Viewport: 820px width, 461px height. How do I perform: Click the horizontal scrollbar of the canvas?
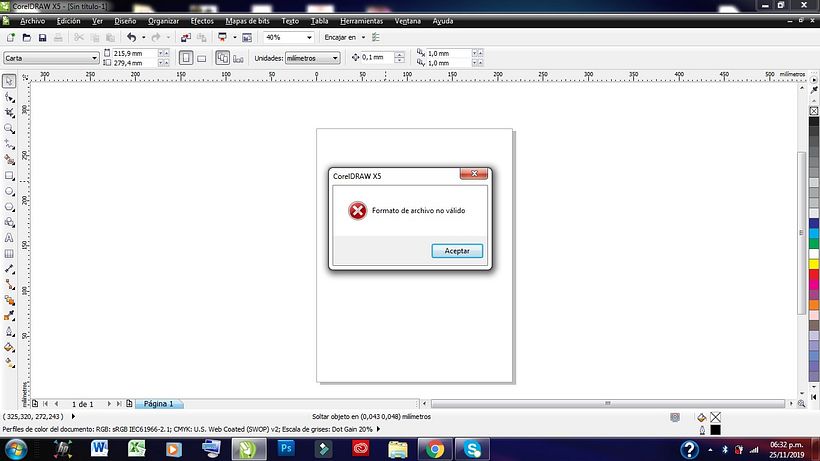click(608, 404)
